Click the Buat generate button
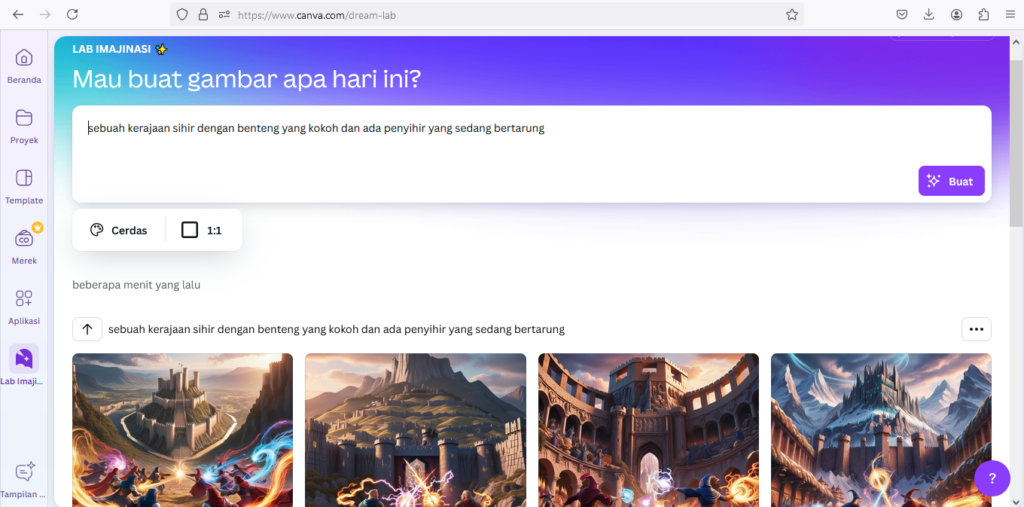 tap(951, 181)
